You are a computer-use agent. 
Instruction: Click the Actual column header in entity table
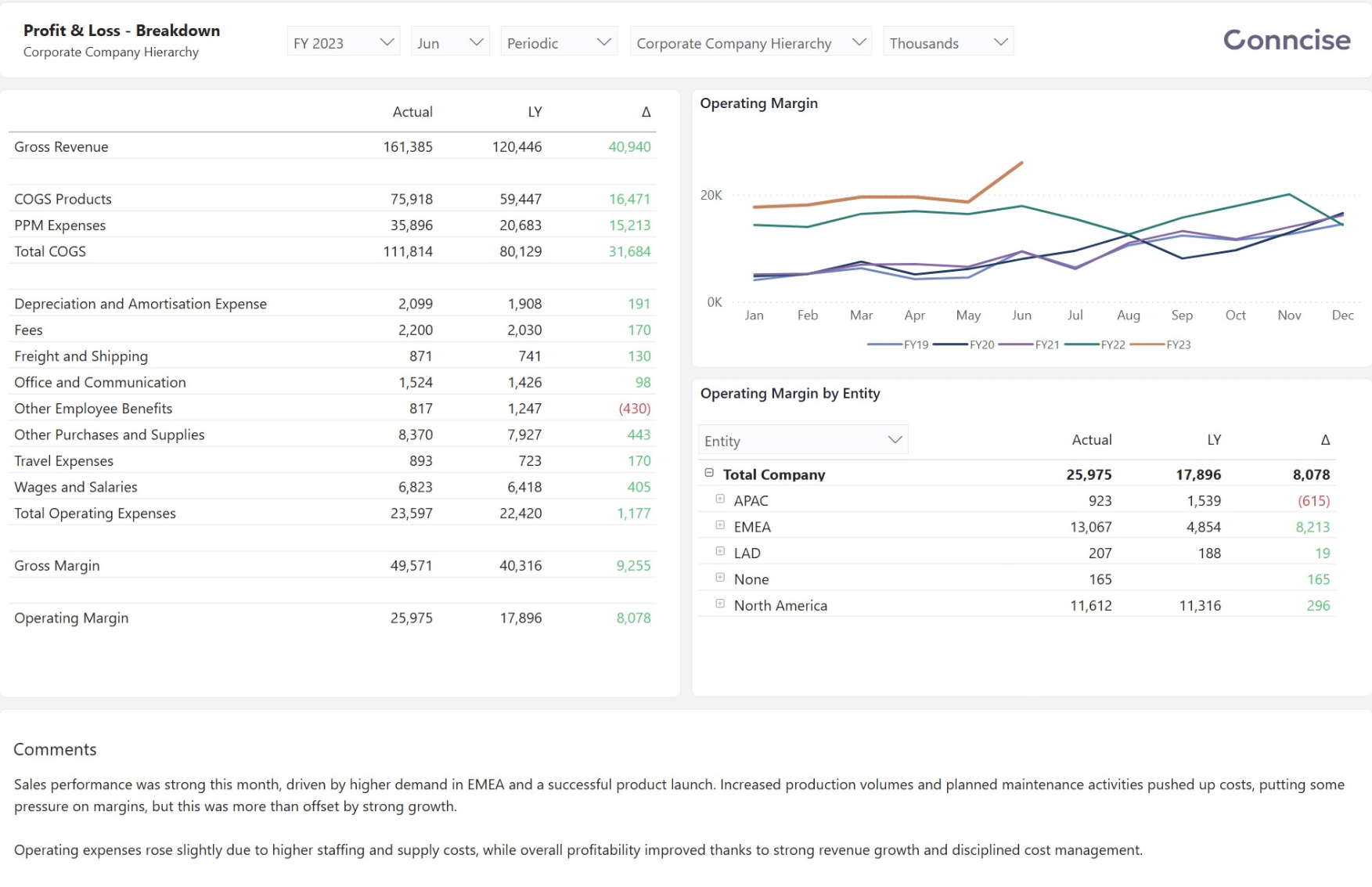1092,440
